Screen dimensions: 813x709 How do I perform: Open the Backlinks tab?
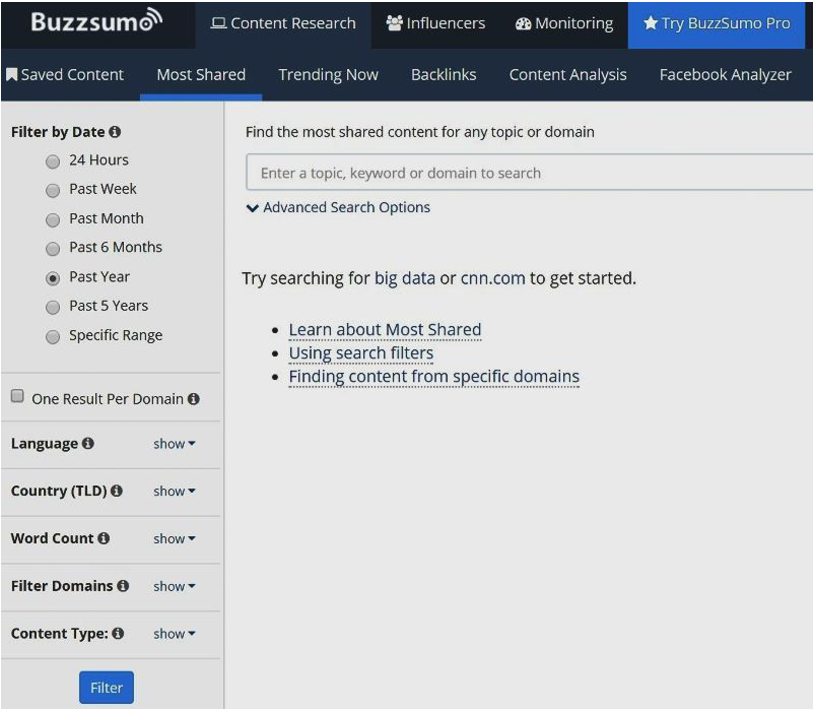click(444, 75)
